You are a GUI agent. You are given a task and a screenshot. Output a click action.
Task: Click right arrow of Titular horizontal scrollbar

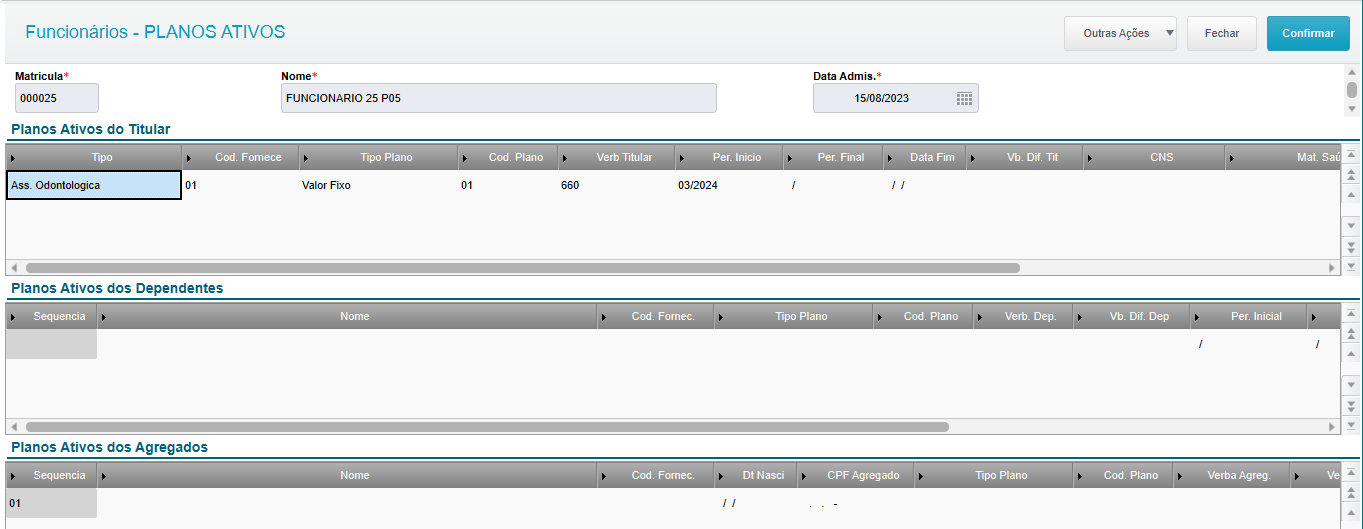pos(1332,268)
